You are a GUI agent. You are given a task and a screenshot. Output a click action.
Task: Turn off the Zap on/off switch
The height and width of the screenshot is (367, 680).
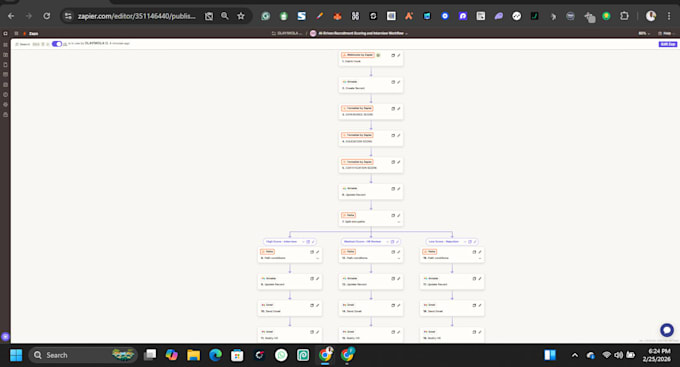click(57, 44)
